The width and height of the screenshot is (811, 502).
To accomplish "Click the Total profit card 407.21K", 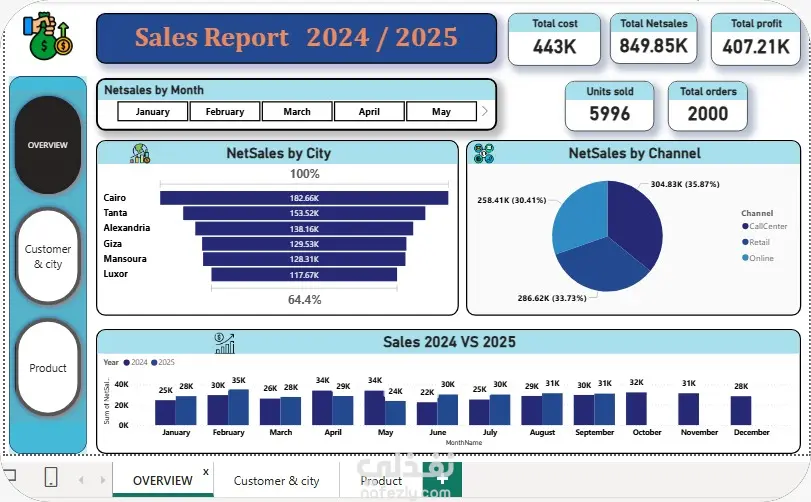I will 756,39.
